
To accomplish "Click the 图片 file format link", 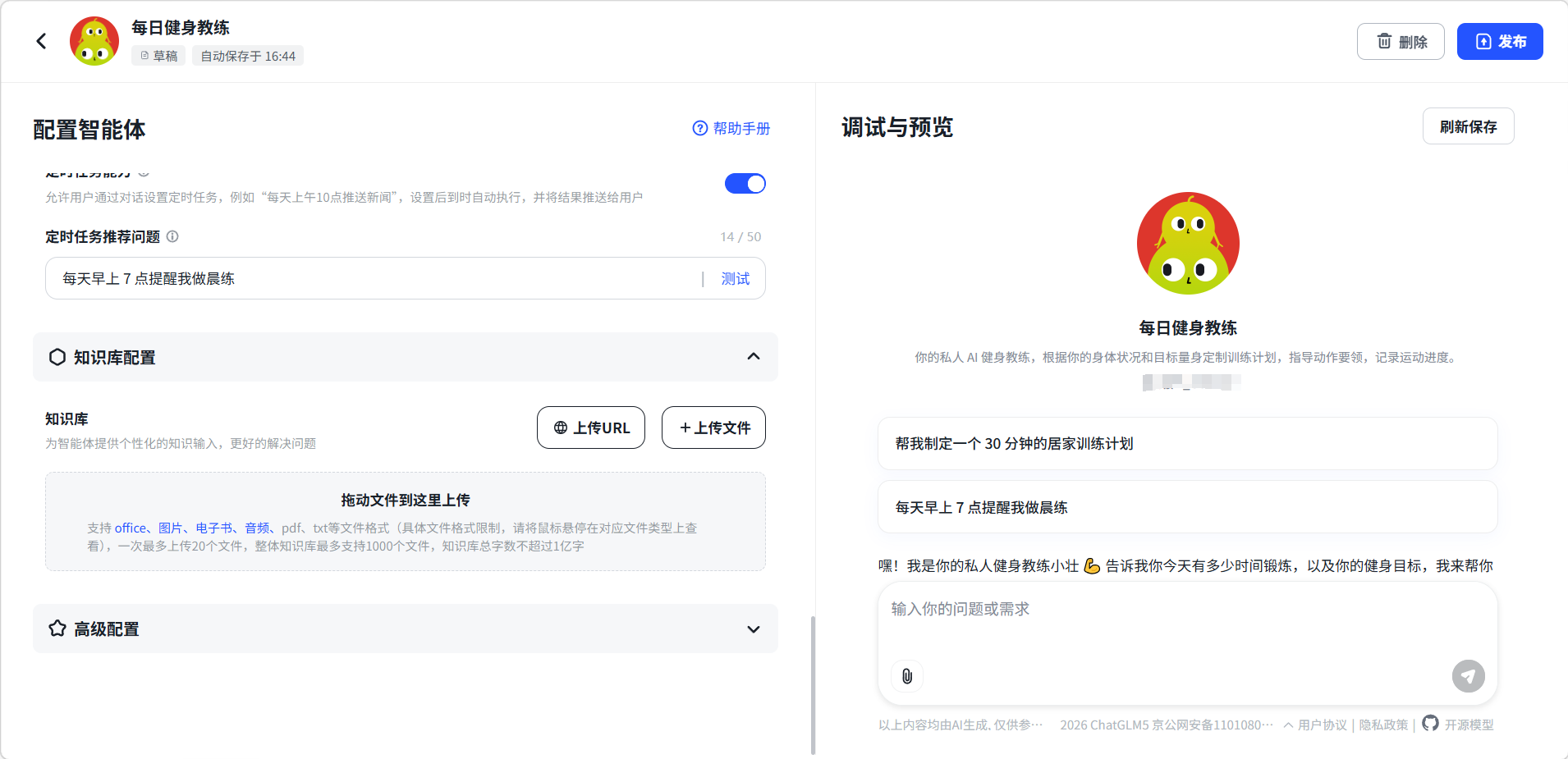I will (170, 528).
